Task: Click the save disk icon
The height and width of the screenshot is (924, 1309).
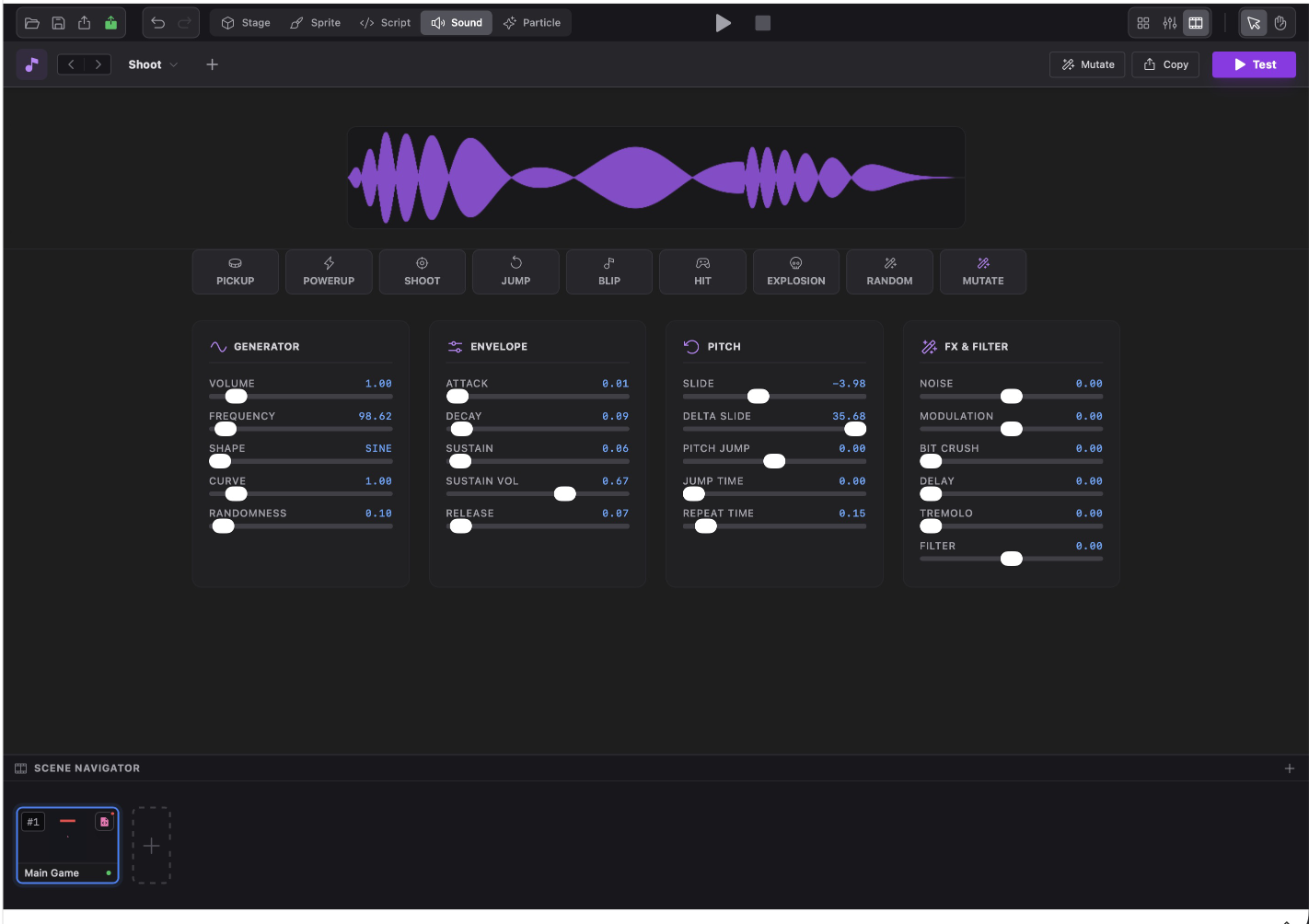Action: [x=58, y=23]
